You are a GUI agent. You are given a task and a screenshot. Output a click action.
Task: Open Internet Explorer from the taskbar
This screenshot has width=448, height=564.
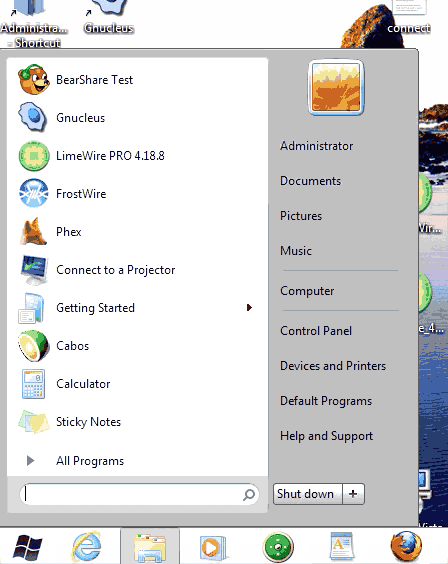pyautogui.click(x=87, y=547)
